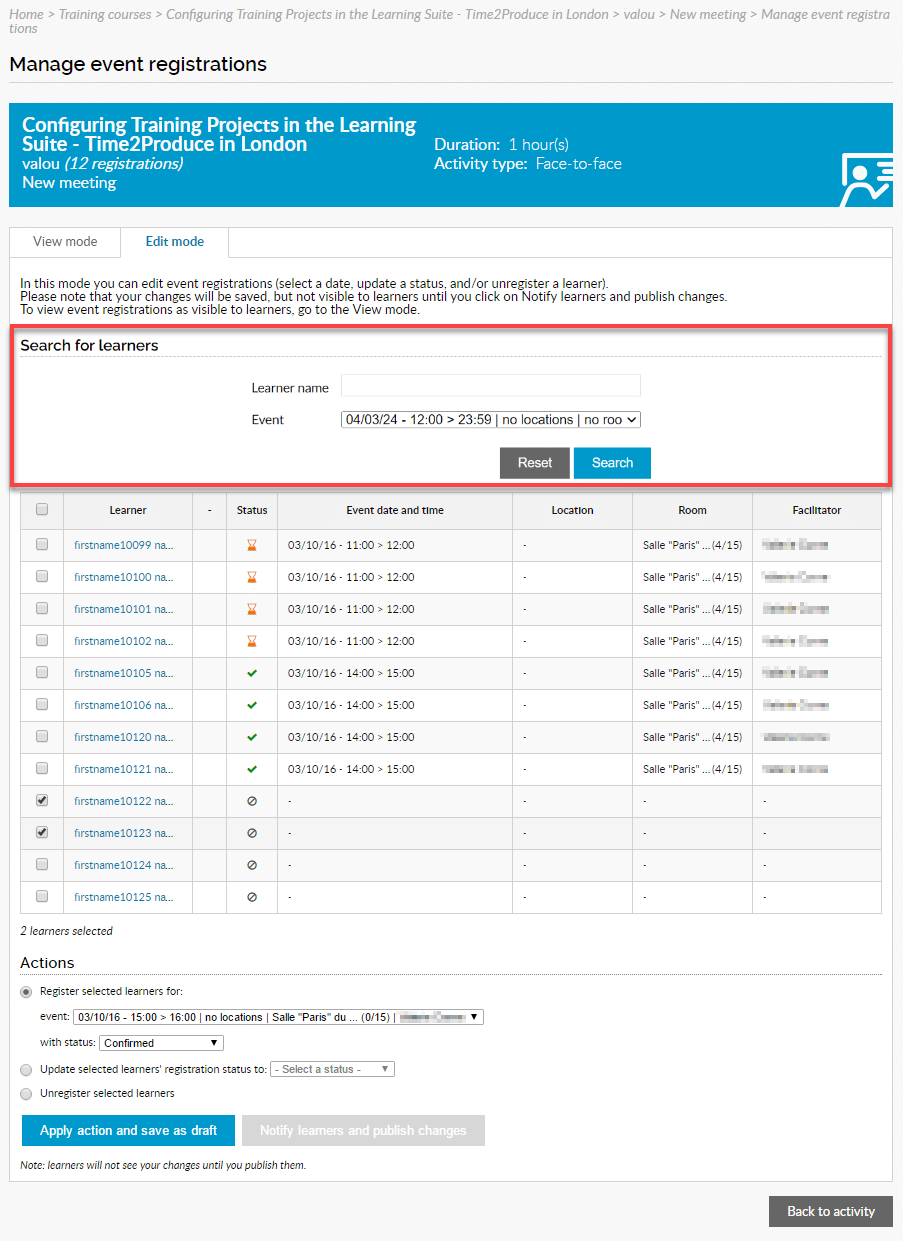
Task: Uncheck the box for firstname10122
Action: (42, 801)
